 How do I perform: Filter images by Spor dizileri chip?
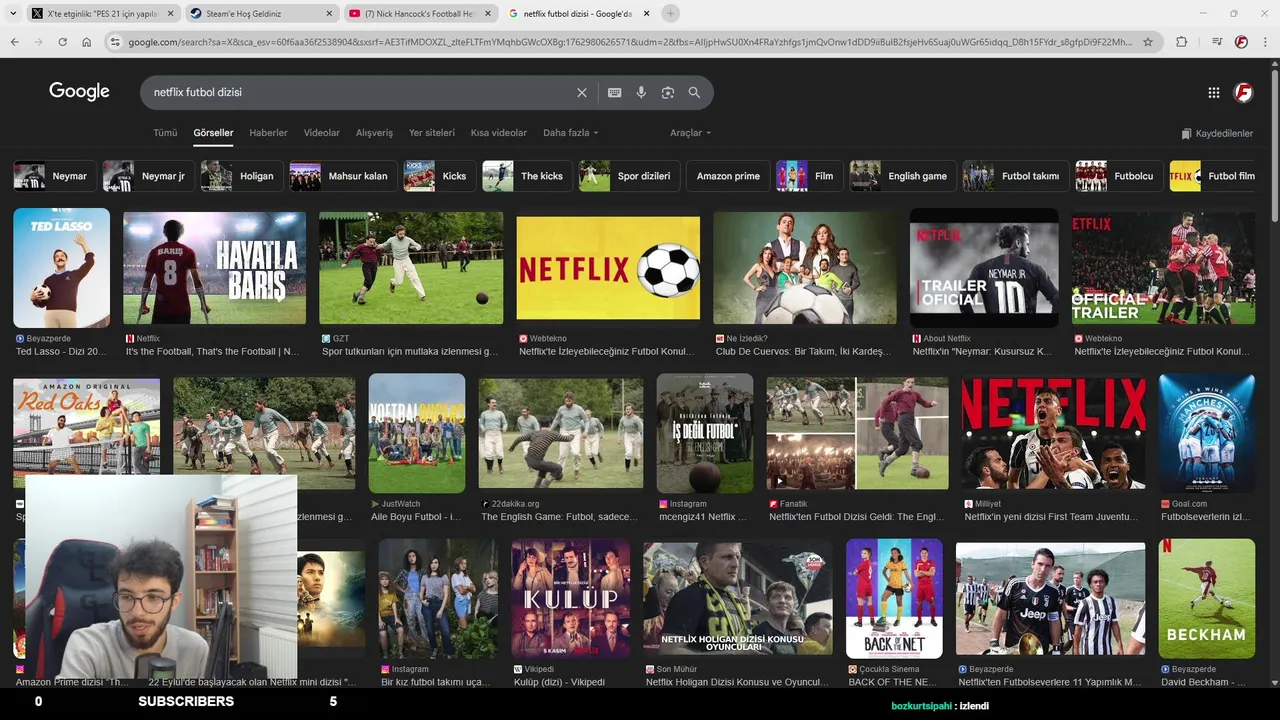(629, 176)
